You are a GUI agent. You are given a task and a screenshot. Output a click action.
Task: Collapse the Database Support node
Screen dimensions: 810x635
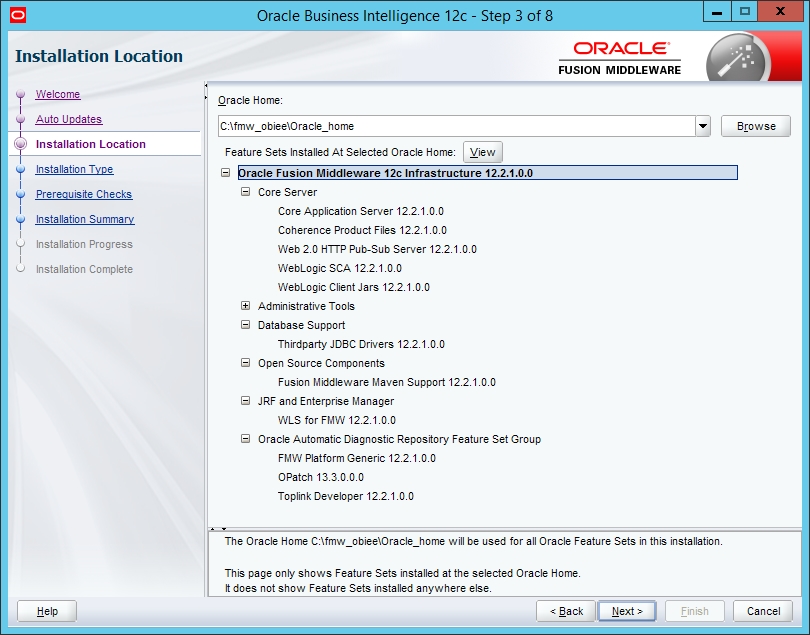(x=245, y=325)
